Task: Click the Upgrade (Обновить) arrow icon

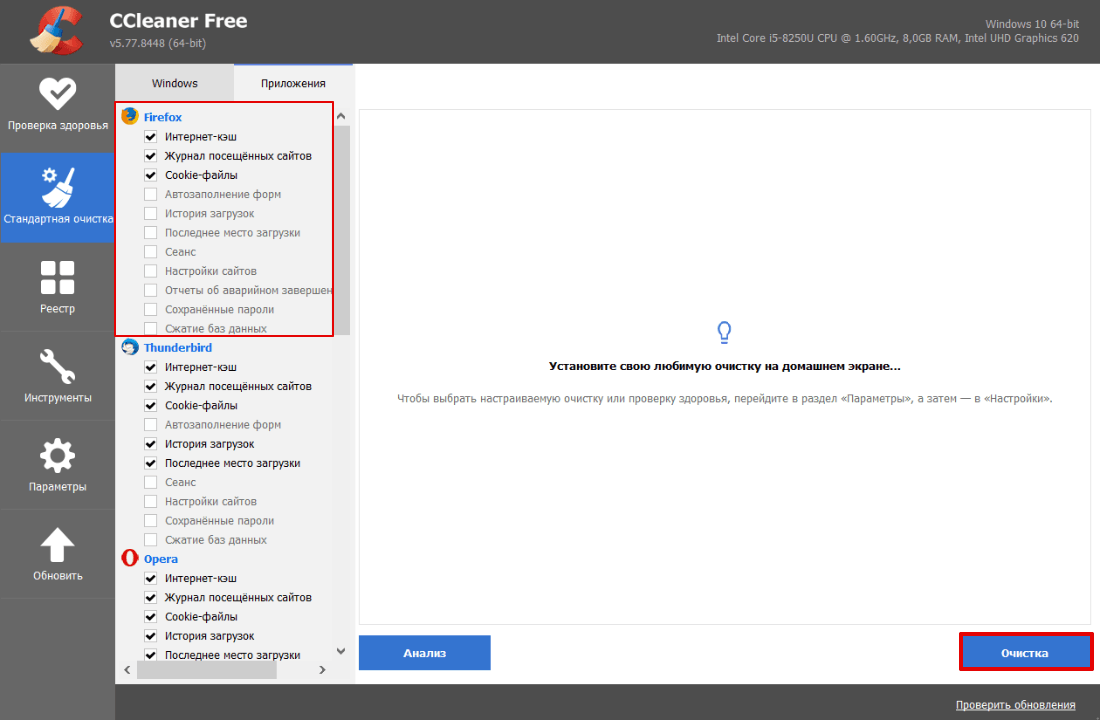Action: click(58, 545)
